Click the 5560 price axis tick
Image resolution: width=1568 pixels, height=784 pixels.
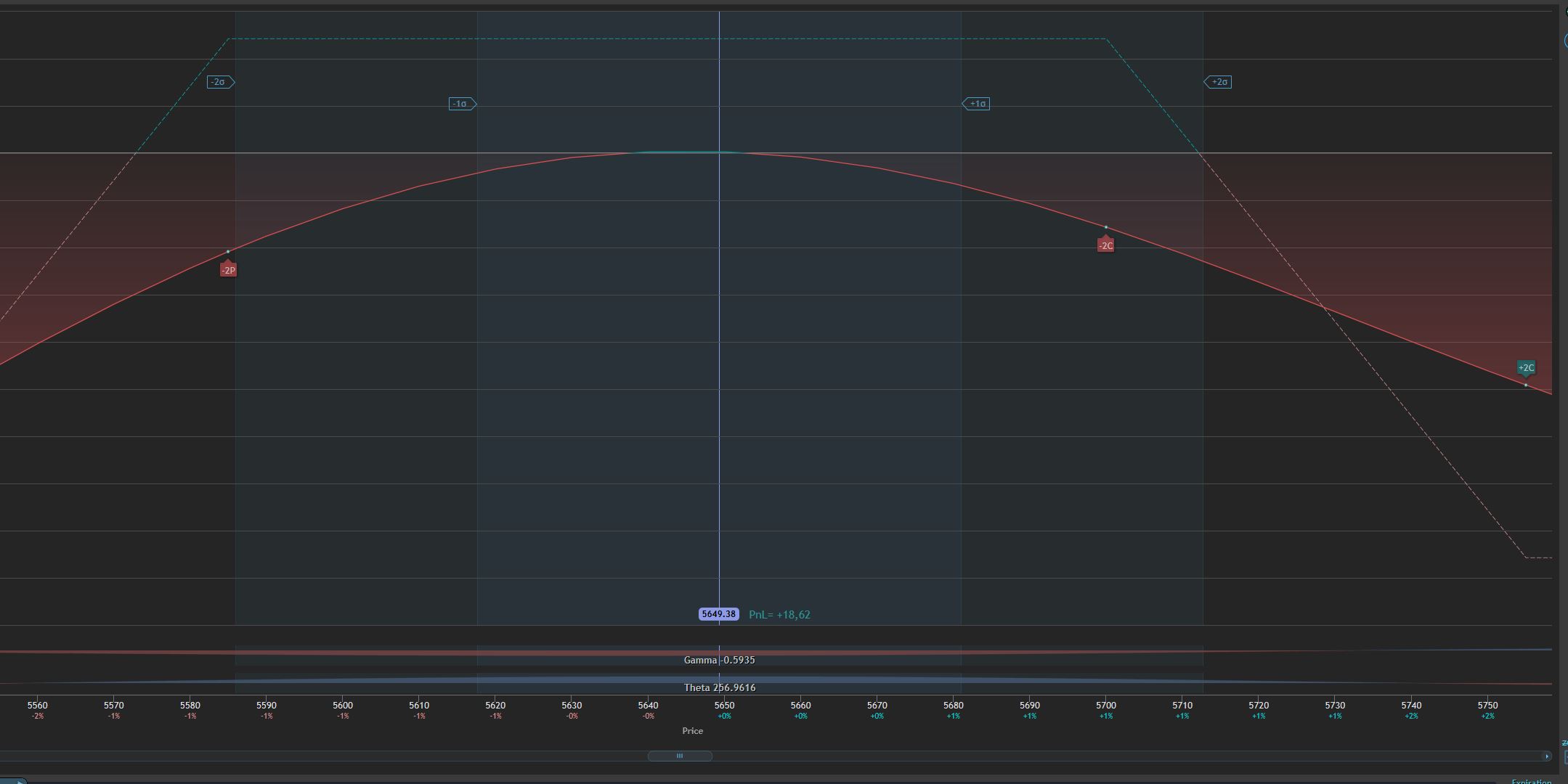point(38,706)
